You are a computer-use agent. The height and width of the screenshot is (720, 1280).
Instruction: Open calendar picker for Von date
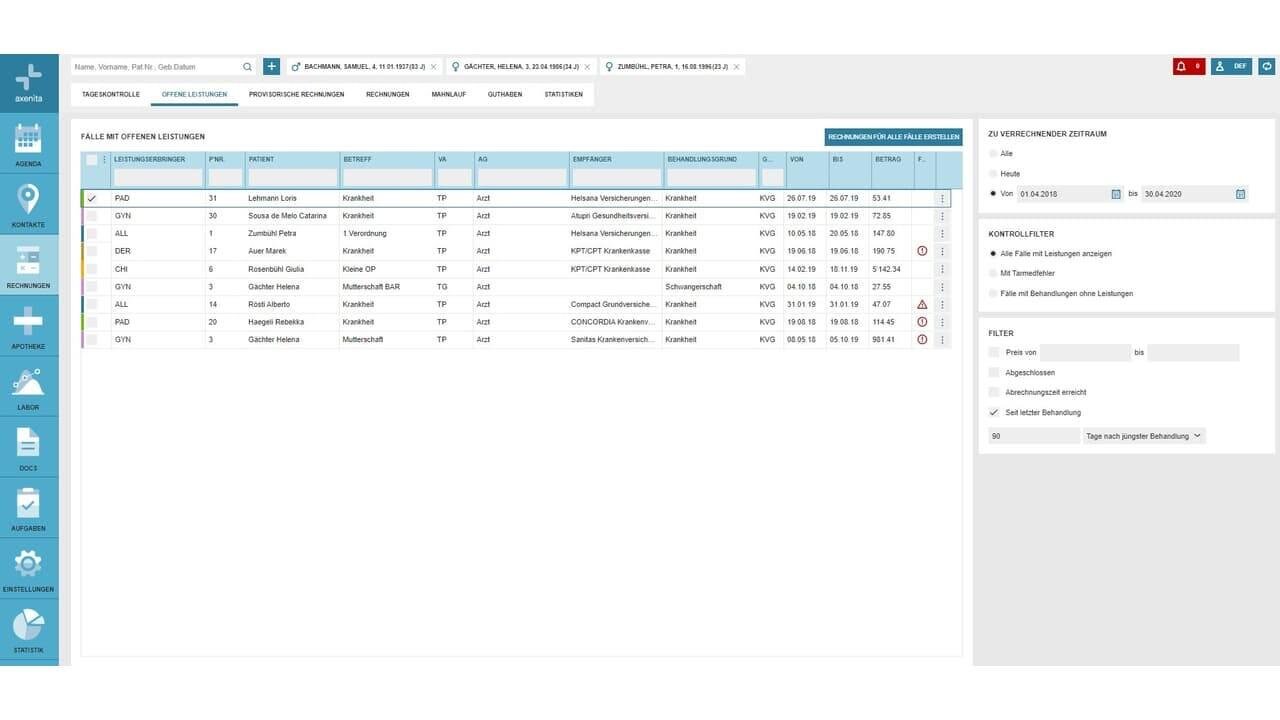pyautogui.click(x=1116, y=194)
